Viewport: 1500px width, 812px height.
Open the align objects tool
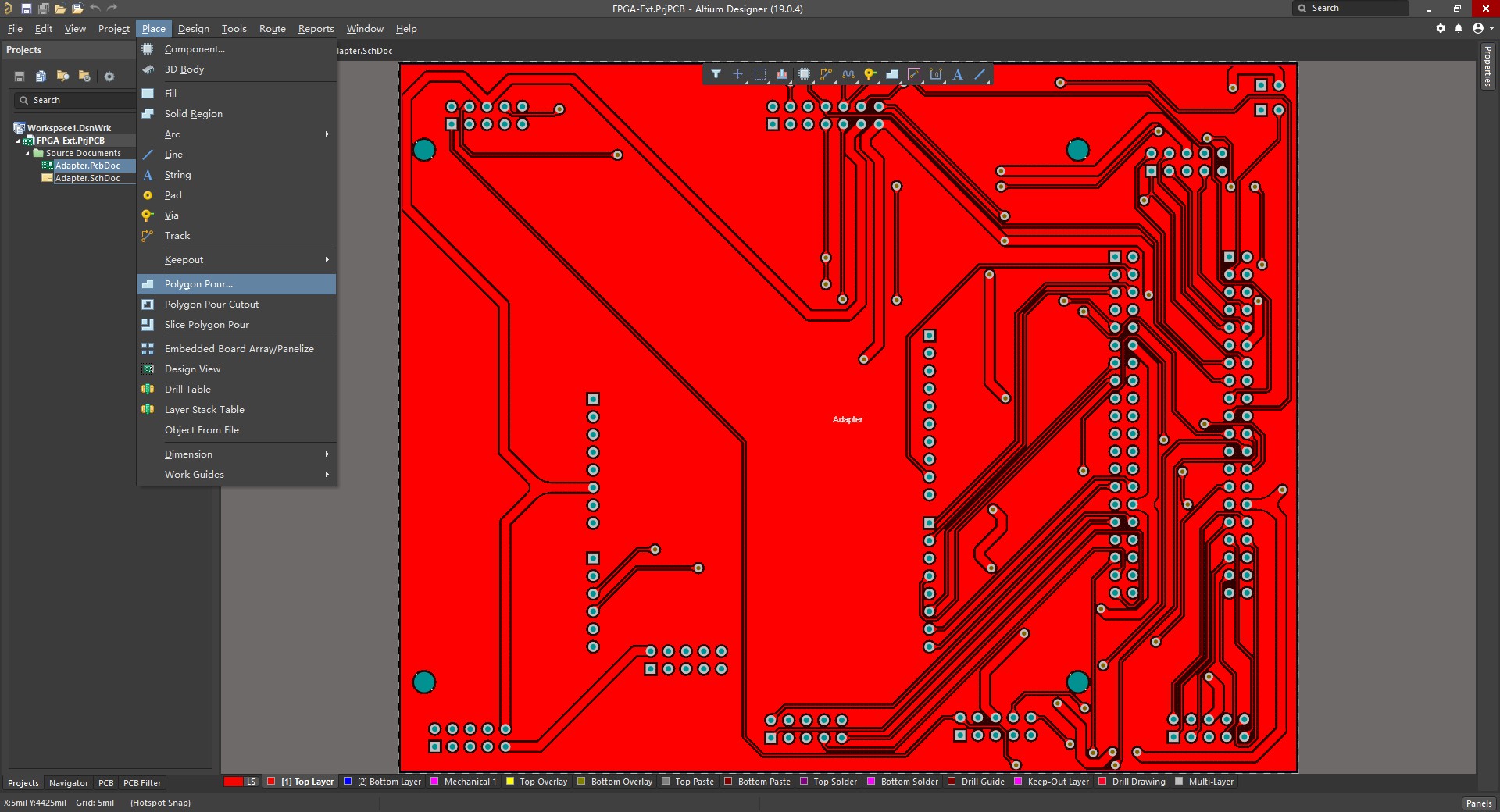coord(782,74)
